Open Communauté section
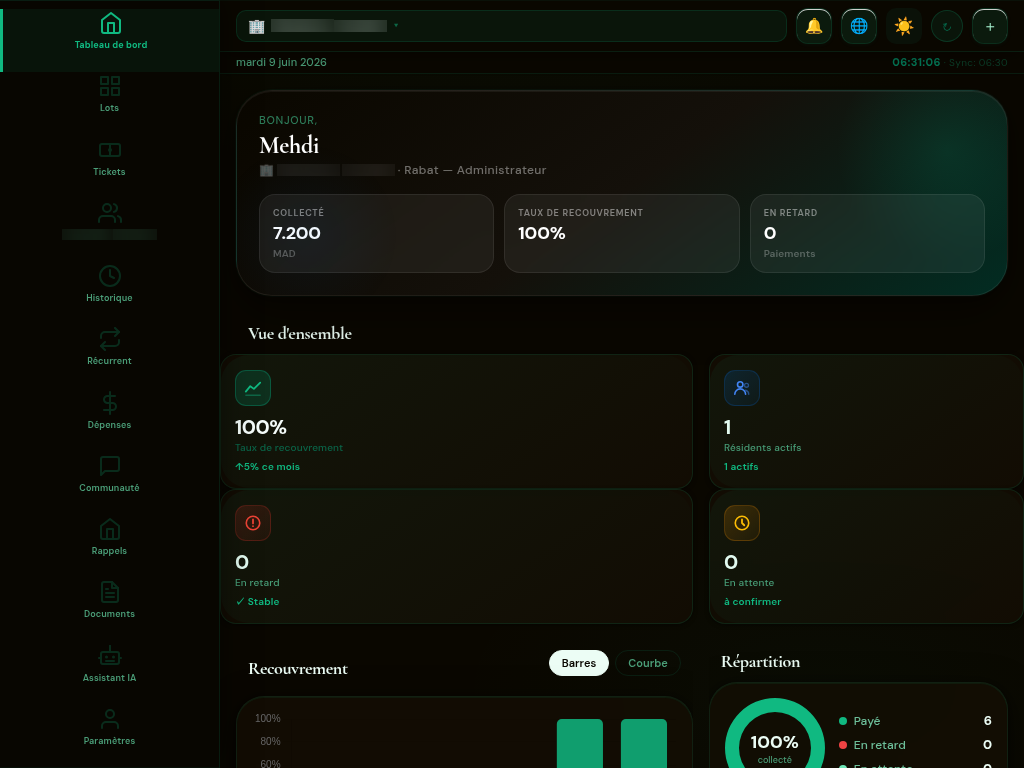This screenshot has height=768, width=1024. [x=110, y=474]
